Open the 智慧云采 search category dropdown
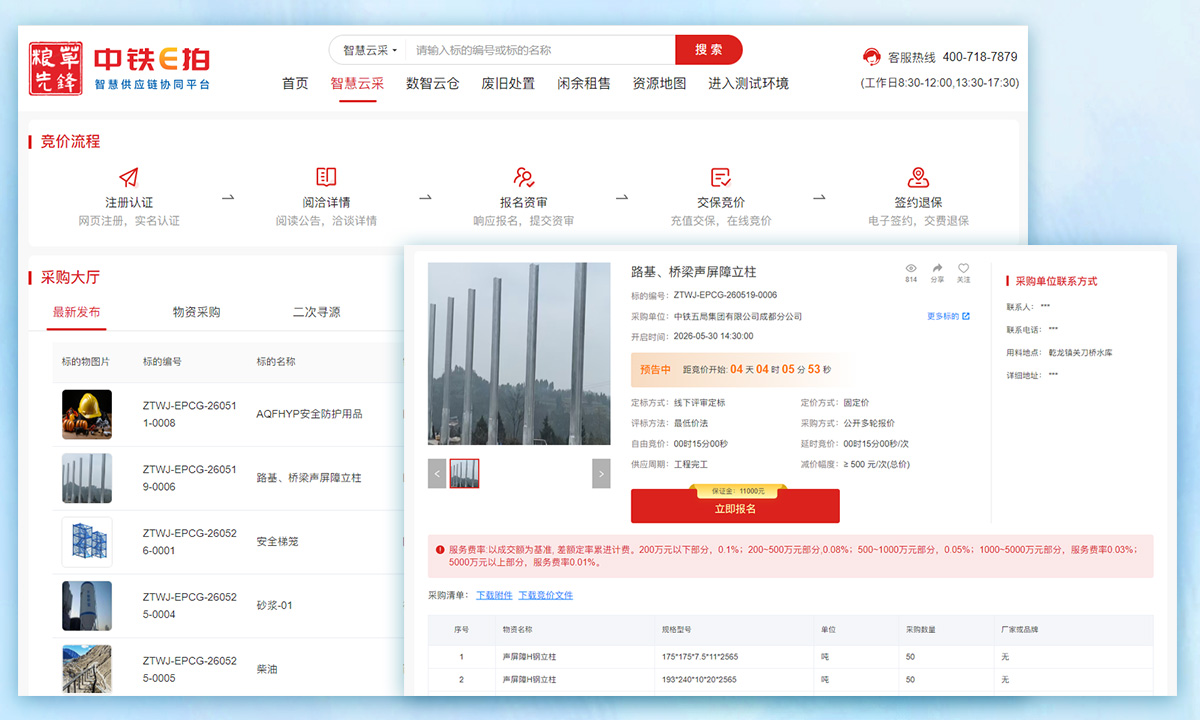The image size is (1200, 720). click(370, 50)
